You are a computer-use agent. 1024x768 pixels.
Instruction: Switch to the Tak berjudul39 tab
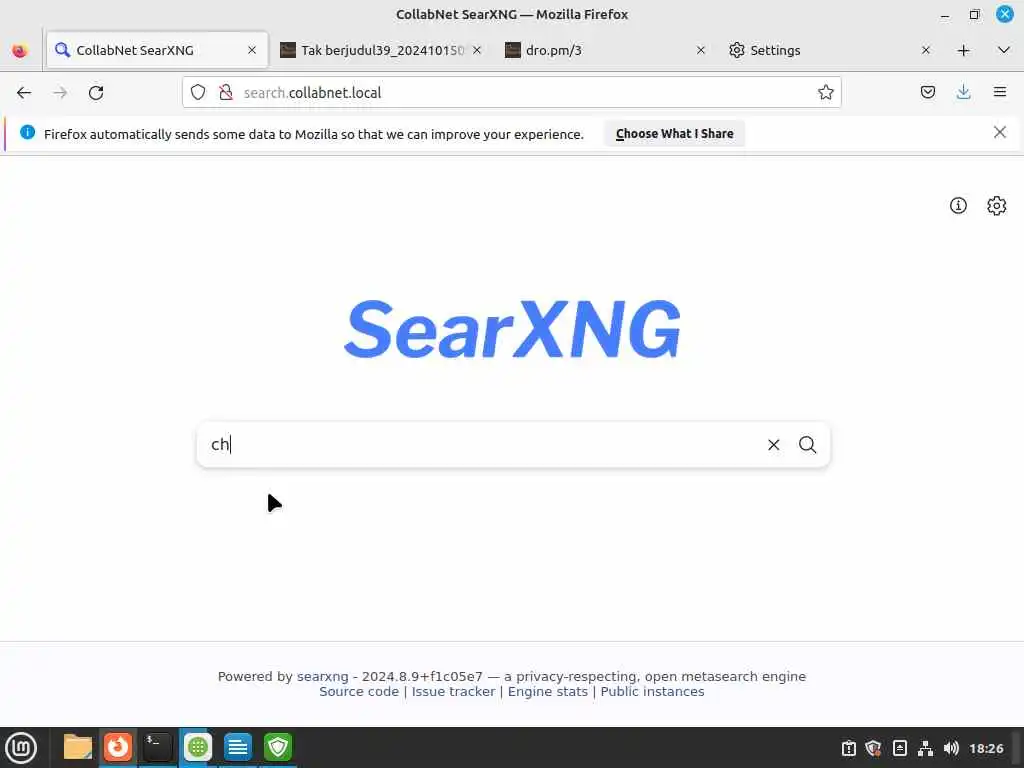(x=382, y=50)
